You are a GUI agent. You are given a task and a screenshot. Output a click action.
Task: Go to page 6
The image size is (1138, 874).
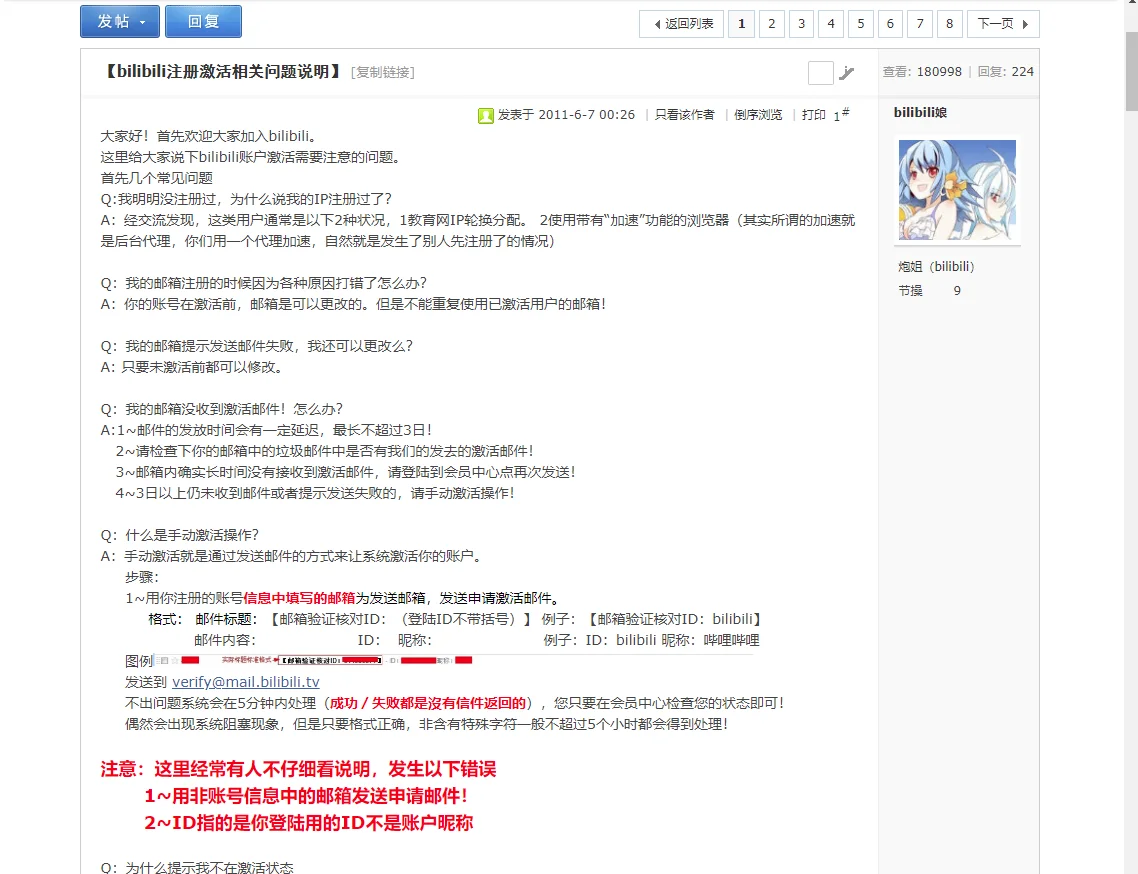[x=891, y=24]
